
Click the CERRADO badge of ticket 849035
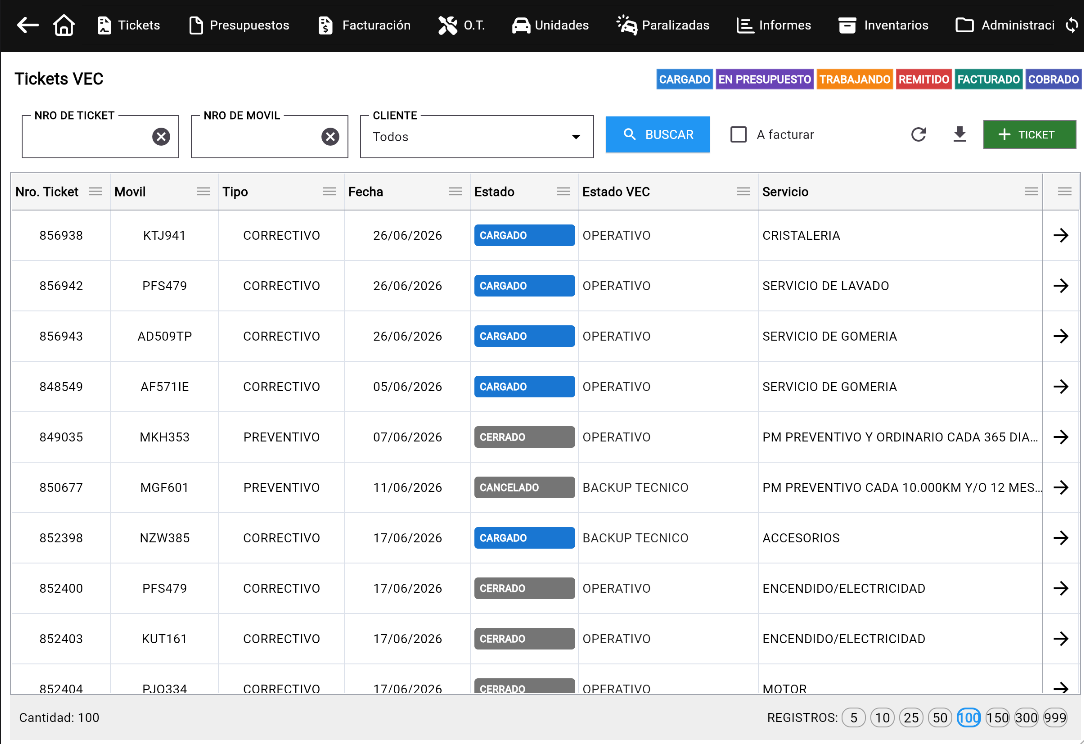tap(524, 437)
